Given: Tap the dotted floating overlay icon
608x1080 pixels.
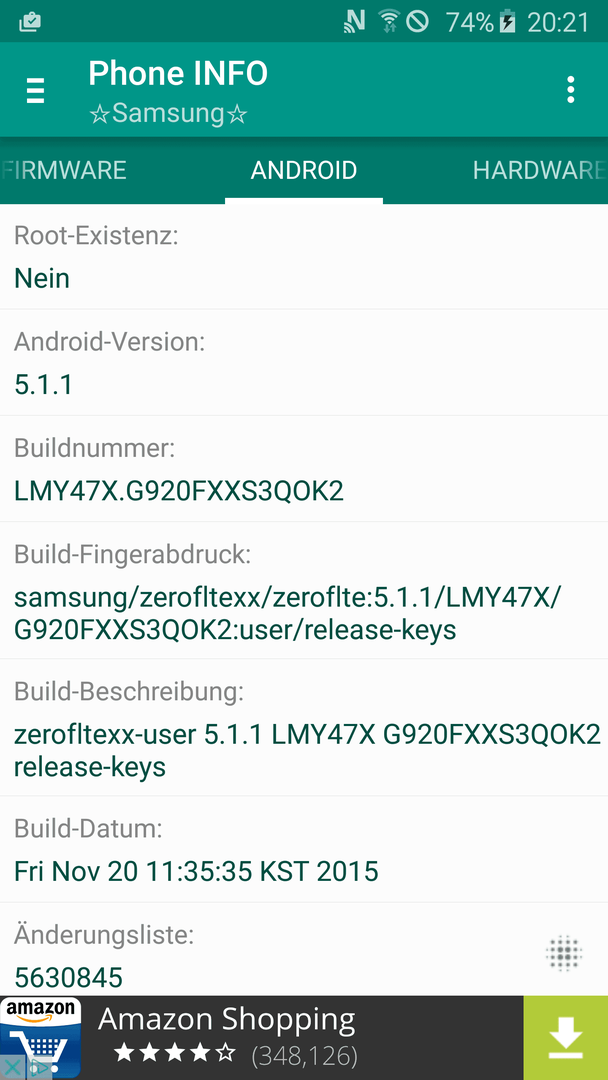Looking at the screenshot, I should (564, 953).
